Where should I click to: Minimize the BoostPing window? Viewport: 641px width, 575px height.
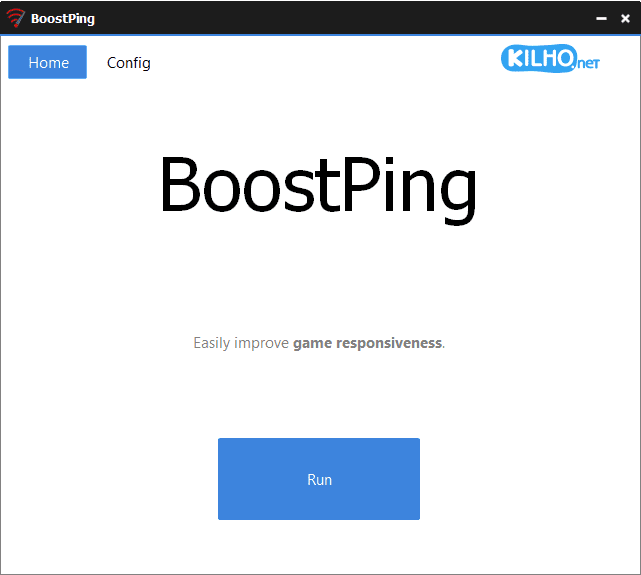click(x=601, y=18)
